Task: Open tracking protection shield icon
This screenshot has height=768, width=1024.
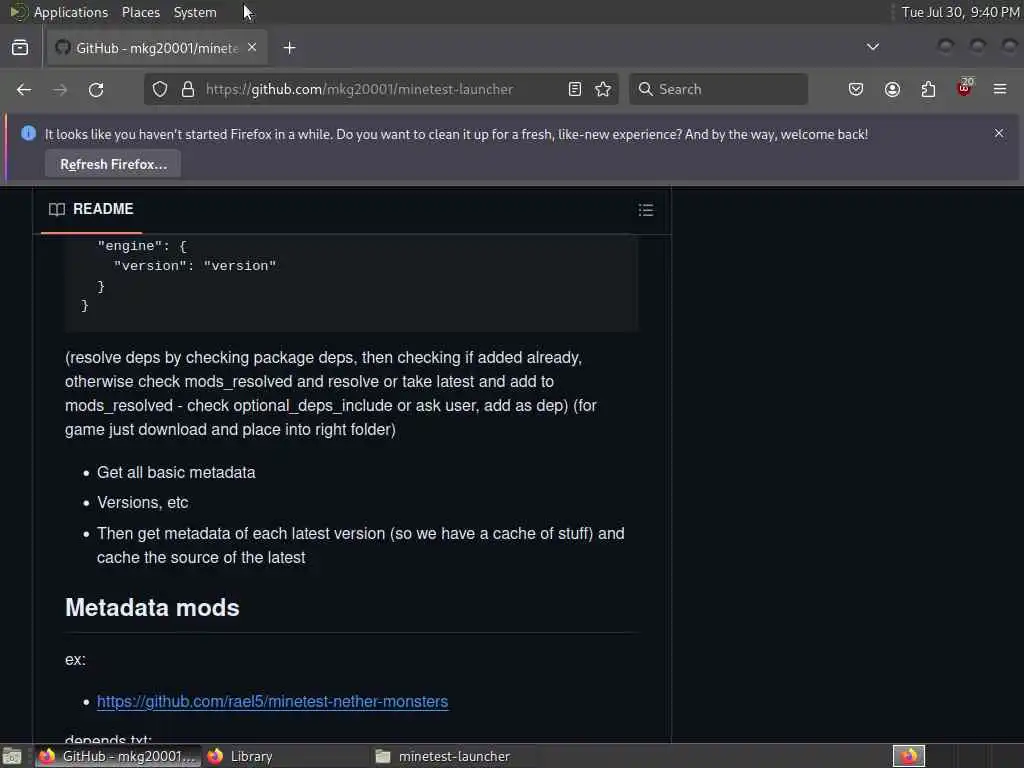Action: (x=160, y=89)
